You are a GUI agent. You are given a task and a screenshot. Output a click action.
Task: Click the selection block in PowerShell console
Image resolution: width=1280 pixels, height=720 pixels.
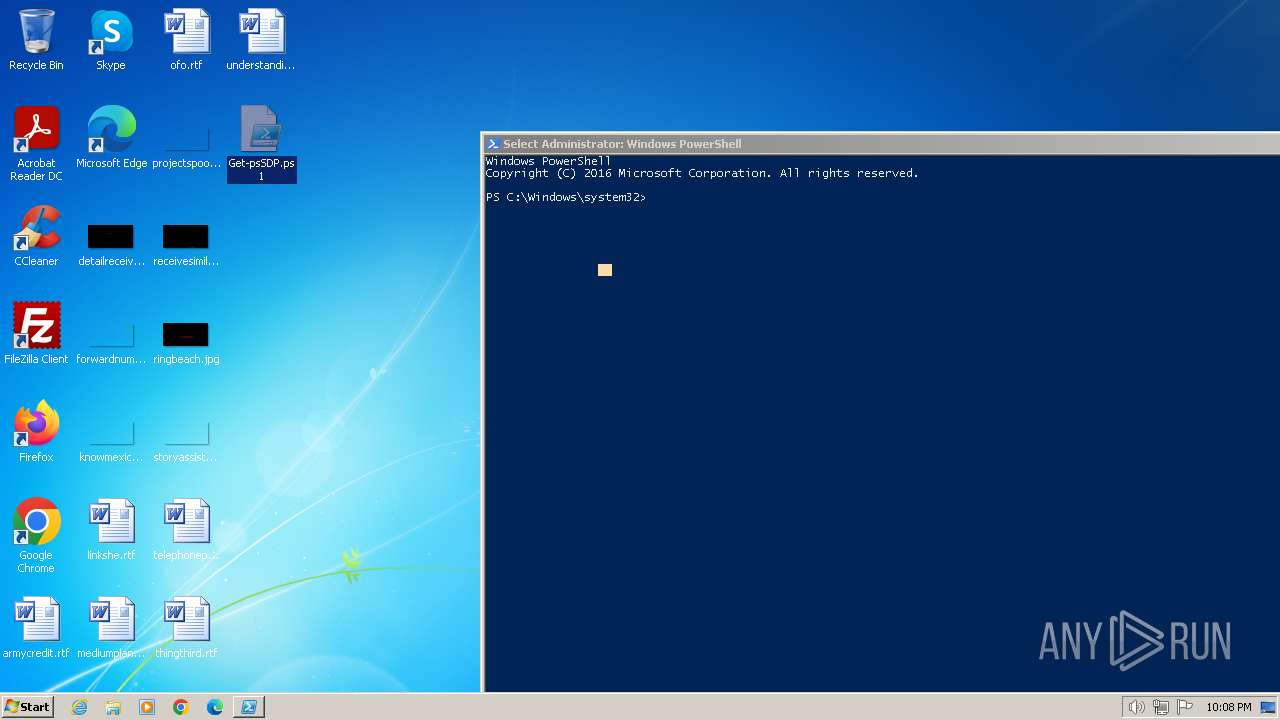tap(605, 270)
